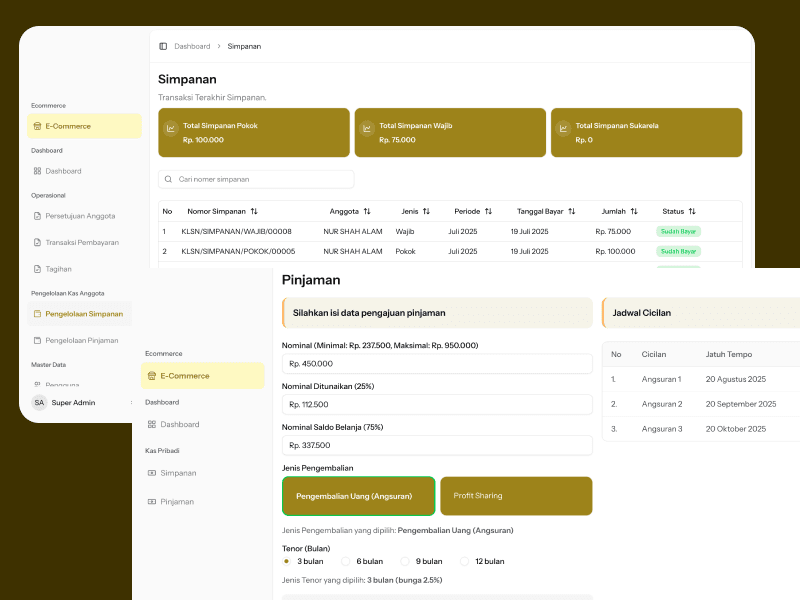Viewport: 800px width, 600px height.
Task: Click the Total Simpanan Sukarela chart icon
Action: click(x=564, y=128)
